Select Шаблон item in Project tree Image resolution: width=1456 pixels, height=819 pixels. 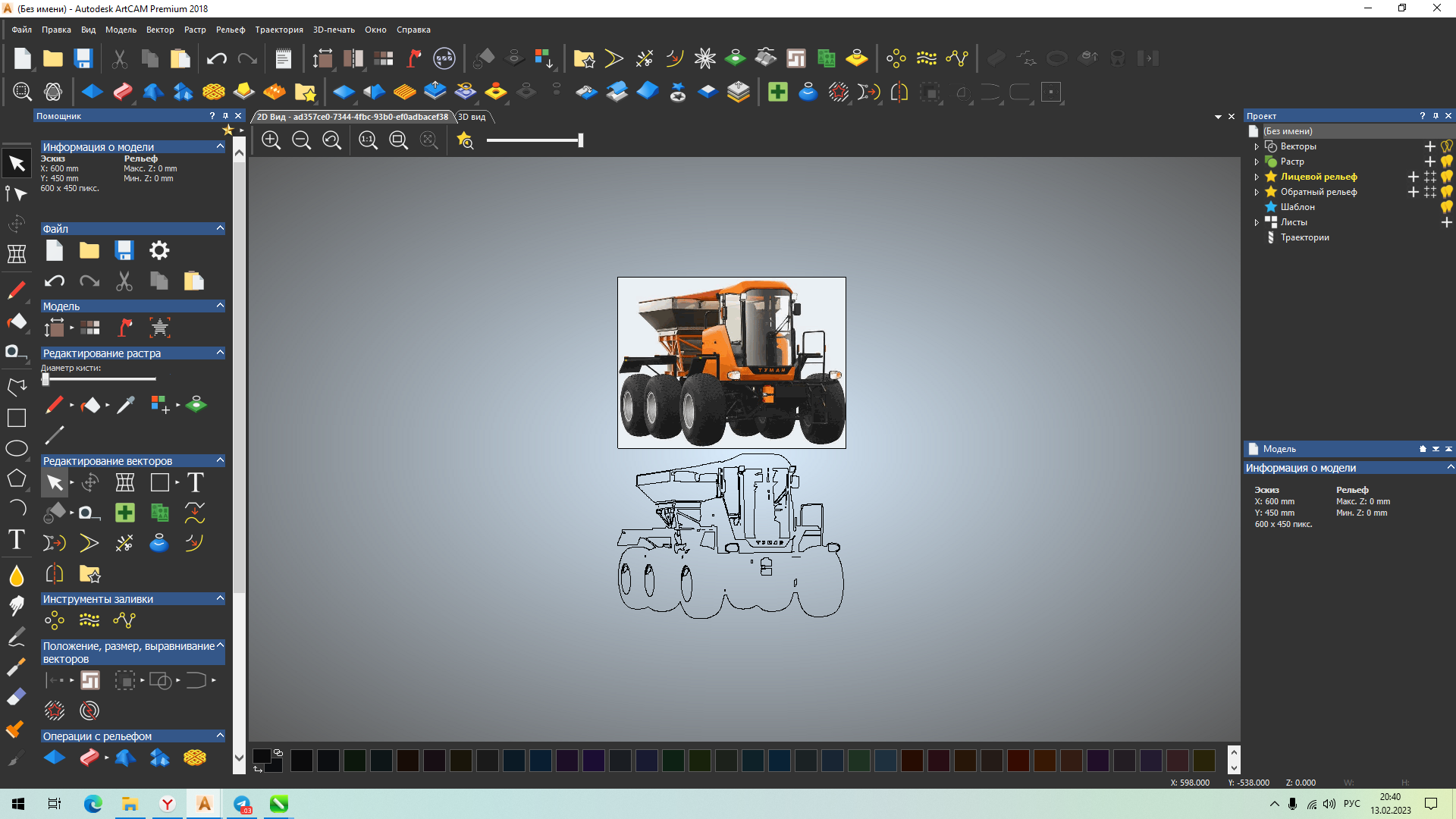click(x=1298, y=207)
